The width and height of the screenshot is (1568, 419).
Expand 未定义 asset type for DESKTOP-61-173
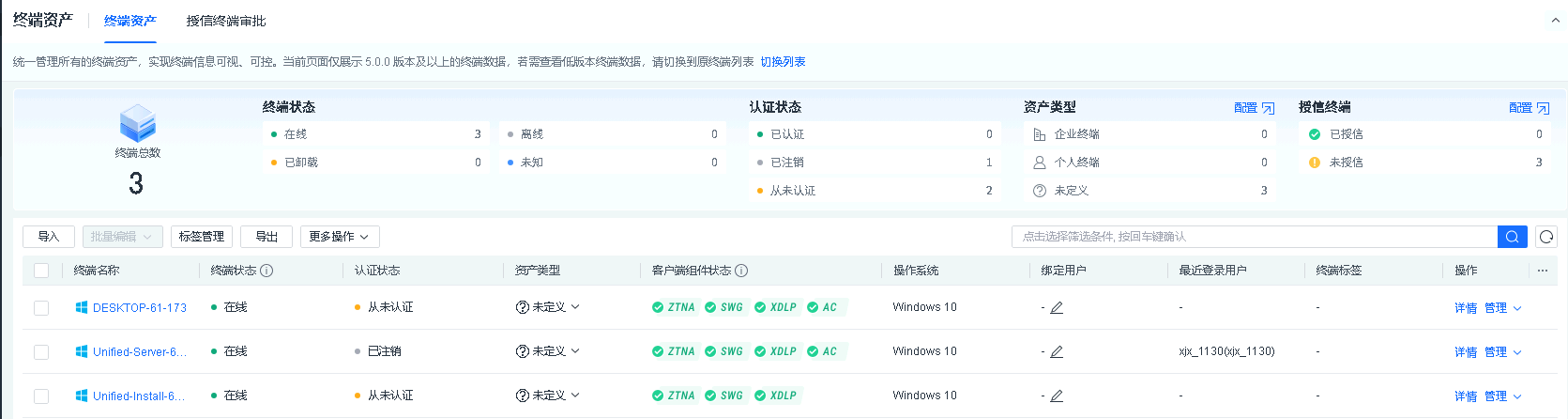tap(548, 307)
